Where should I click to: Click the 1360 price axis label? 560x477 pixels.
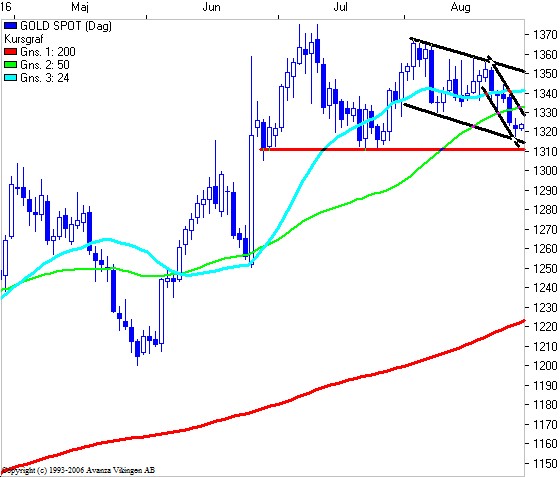545,54
